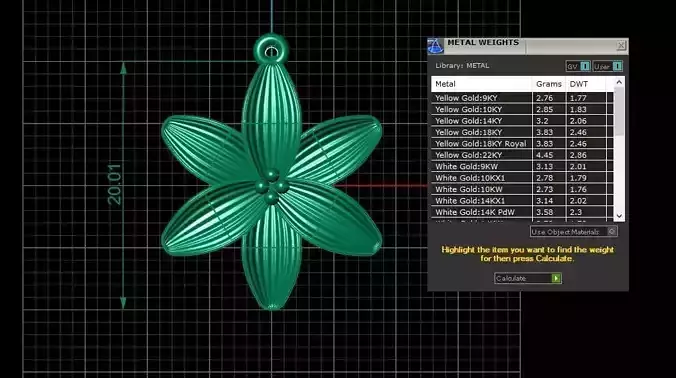Select the White Gold:14KX1 row

pos(522,201)
